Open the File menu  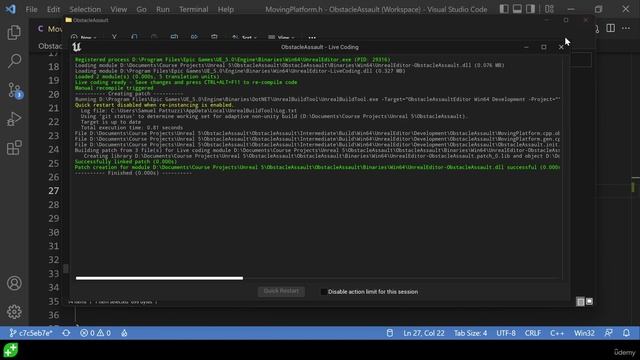click(31, 9)
